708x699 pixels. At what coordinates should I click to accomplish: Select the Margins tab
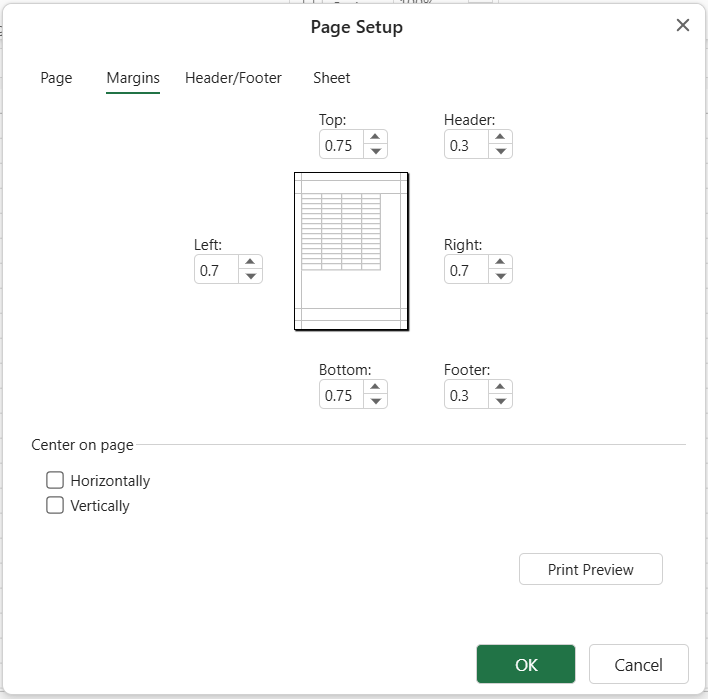point(133,78)
